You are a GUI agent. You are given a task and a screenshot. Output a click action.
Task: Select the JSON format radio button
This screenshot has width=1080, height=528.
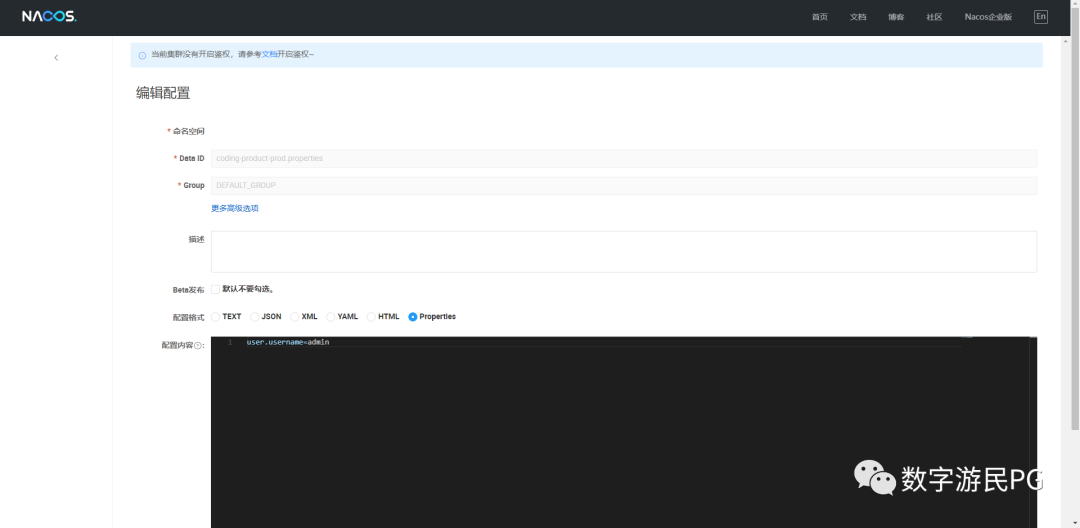255,317
